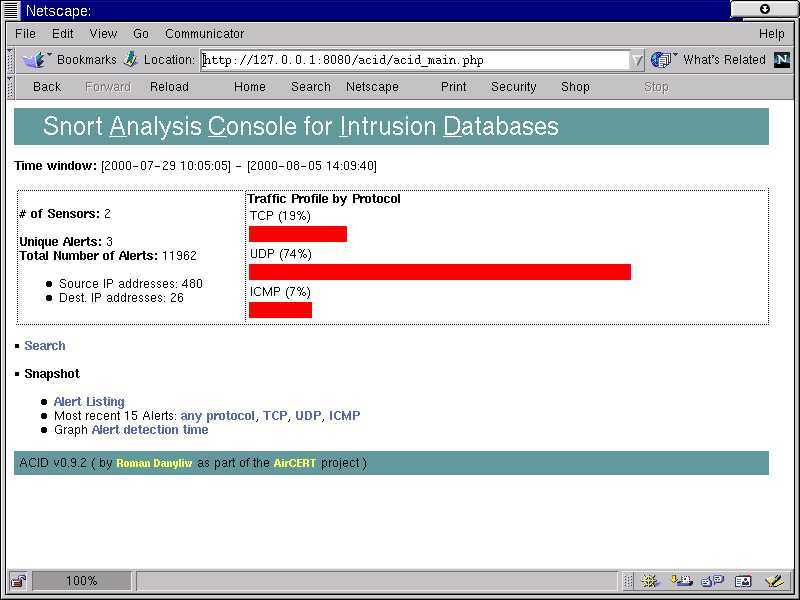Follow the Roman Danyliw author link
This screenshot has width=800, height=600.
point(154,463)
